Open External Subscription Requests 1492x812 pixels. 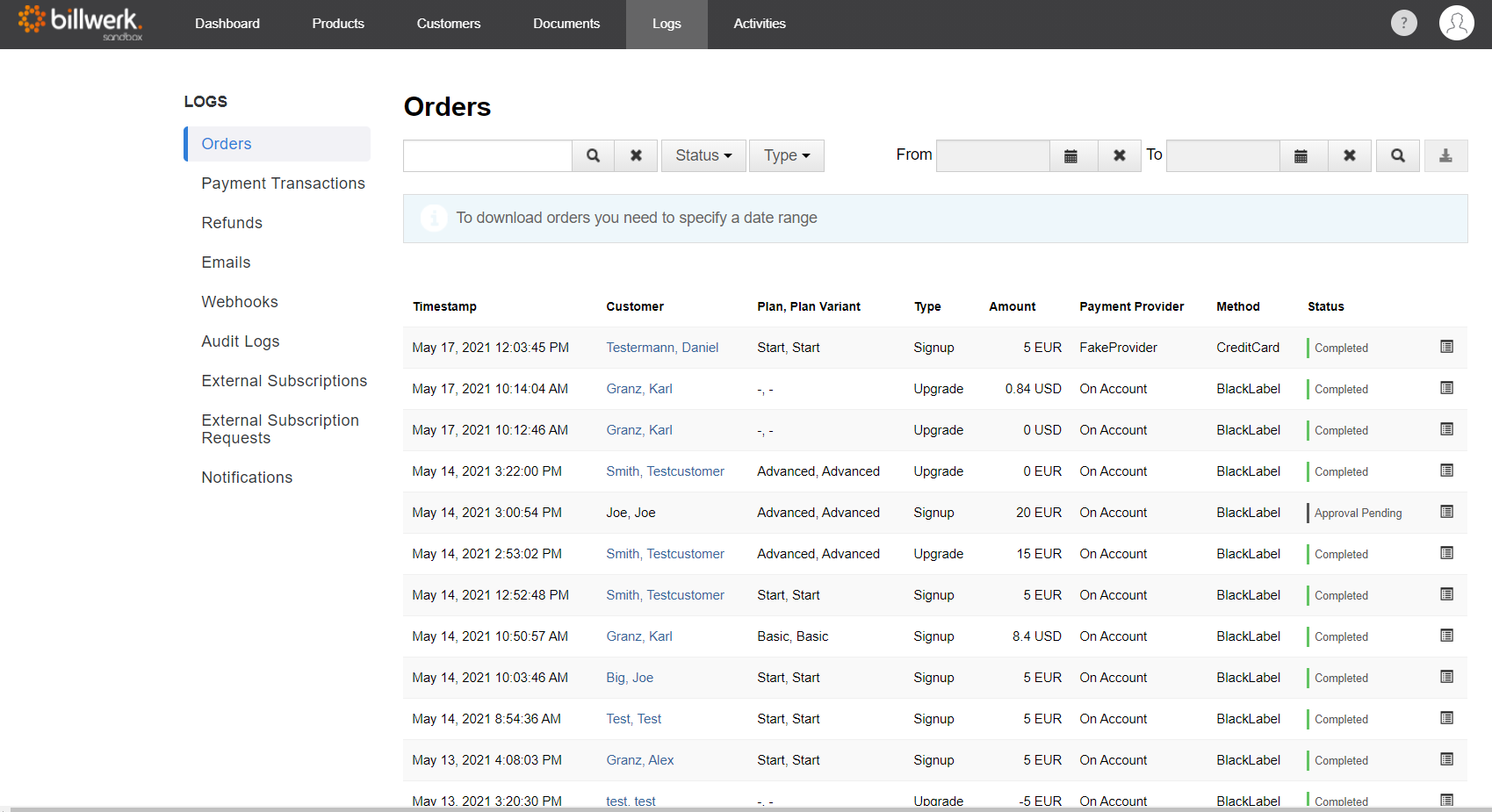point(280,429)
